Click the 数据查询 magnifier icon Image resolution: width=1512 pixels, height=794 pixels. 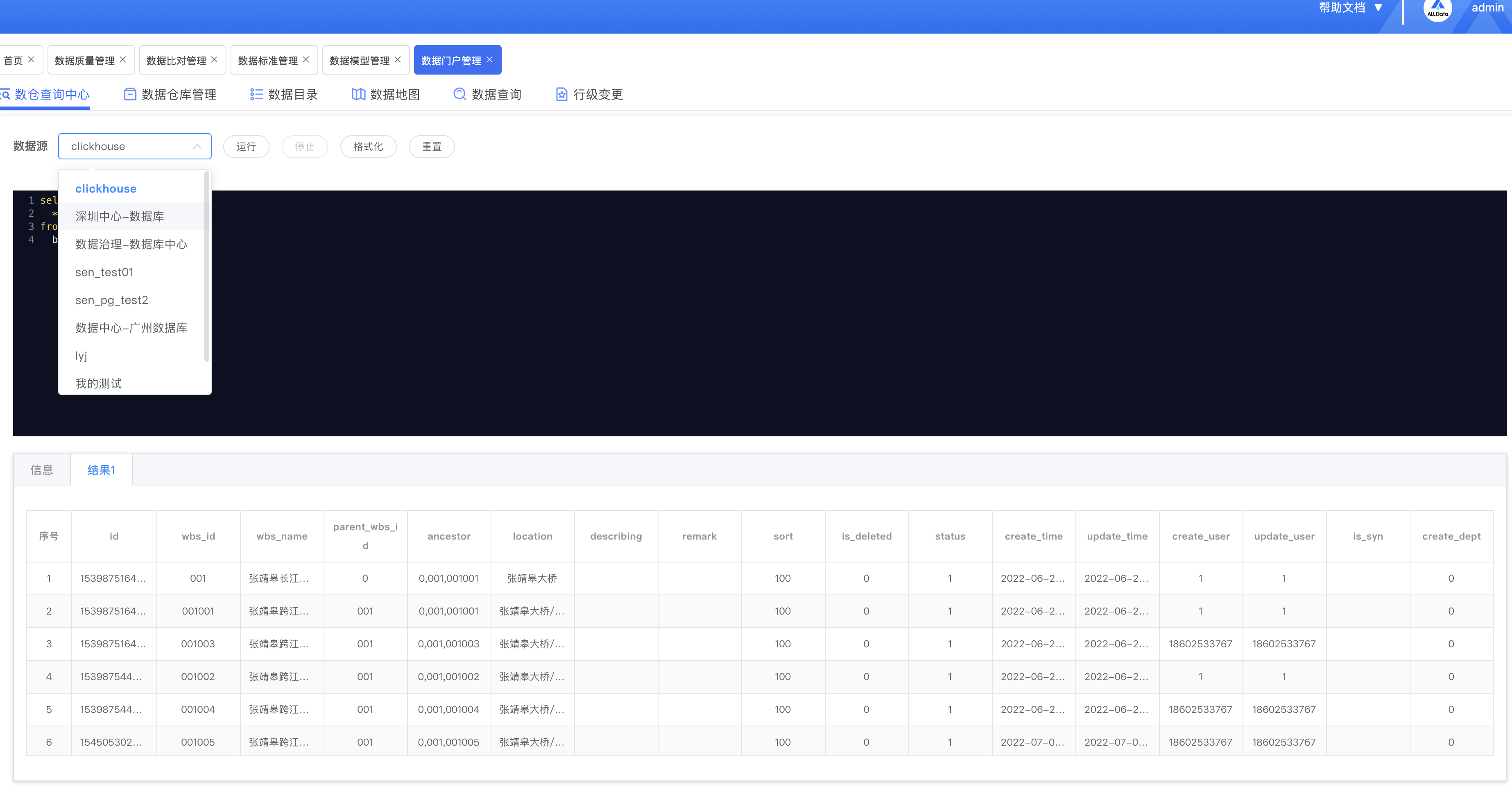[x=459, y=94]
